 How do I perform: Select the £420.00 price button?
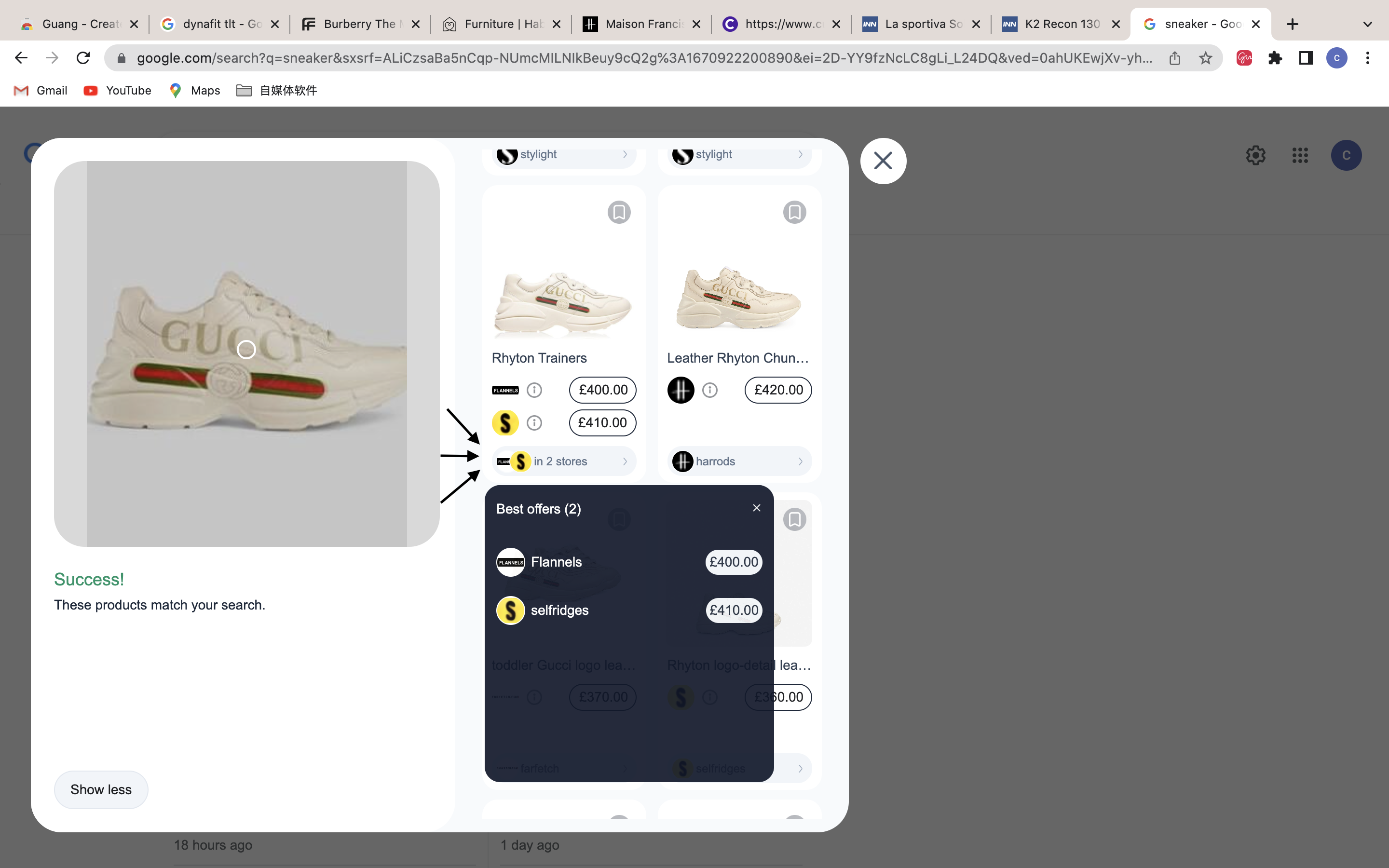point(778,391)
